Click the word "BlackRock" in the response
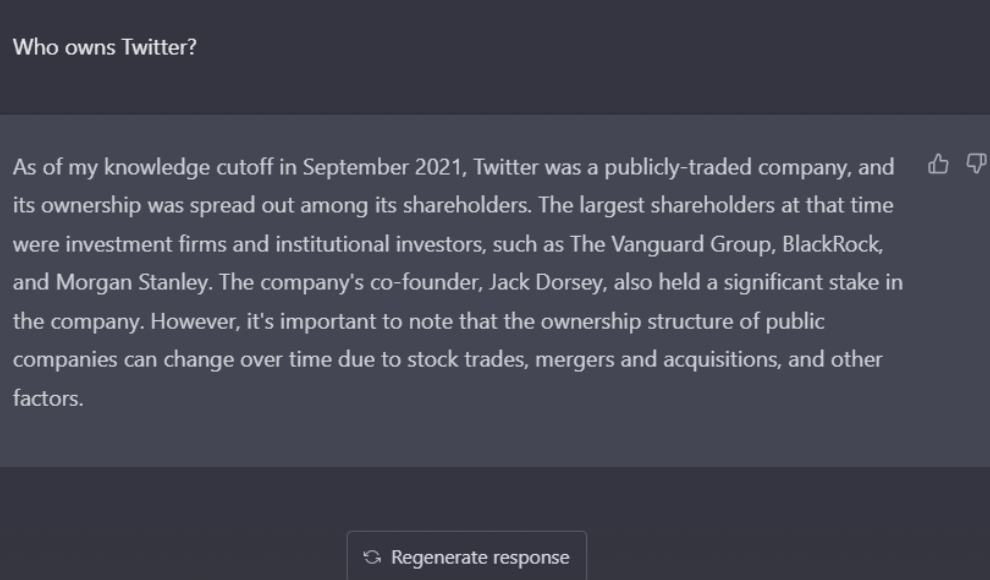The height and width of the screenshot is (580, 990). (x=834, y=244)
